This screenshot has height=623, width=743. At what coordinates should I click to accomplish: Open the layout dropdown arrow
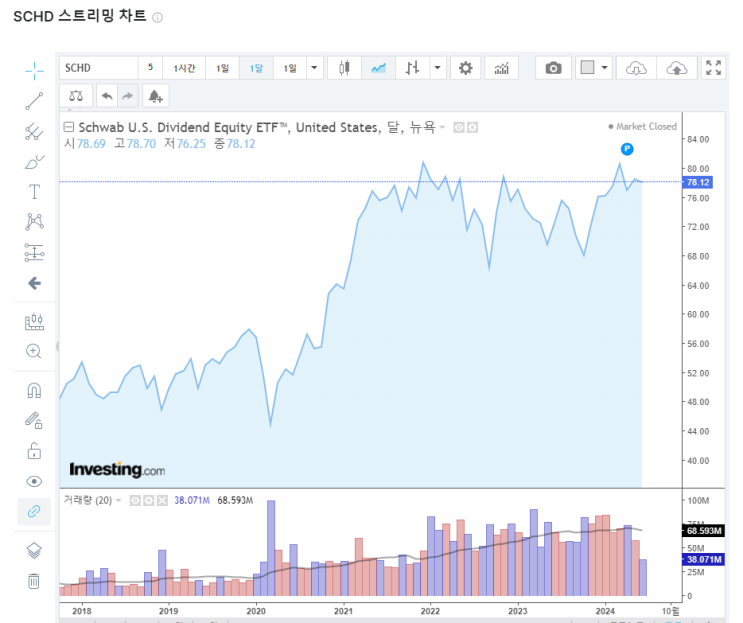click(x=605, y=68)
